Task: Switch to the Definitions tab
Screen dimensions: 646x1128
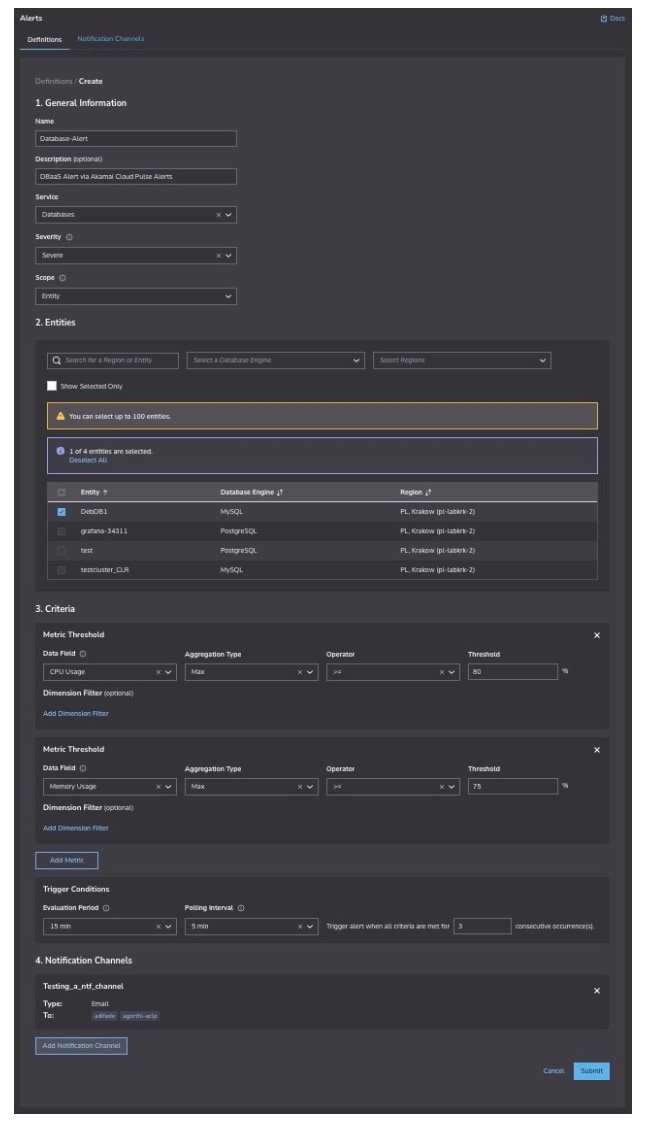Action: point(44,40)
